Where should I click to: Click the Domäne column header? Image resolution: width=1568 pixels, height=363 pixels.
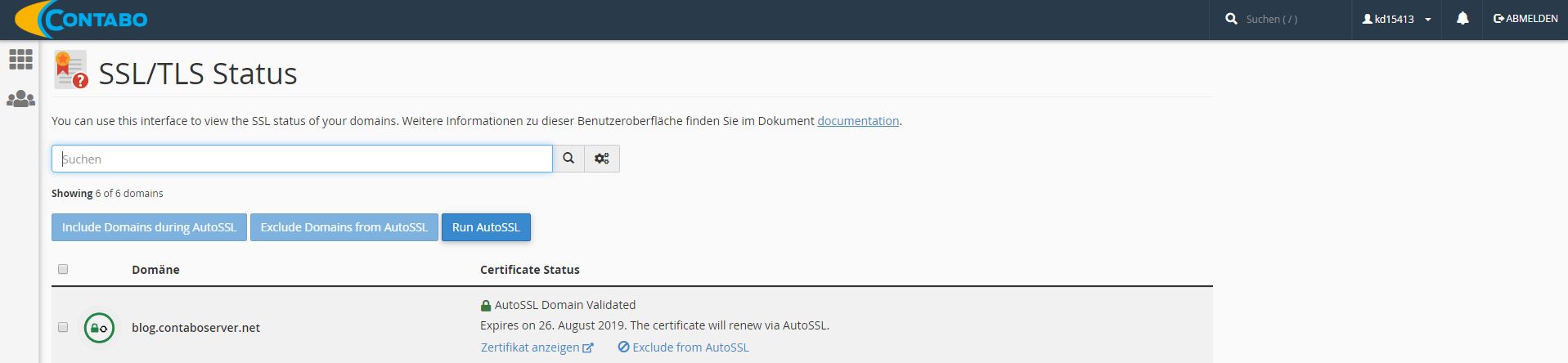click(x=155, y=270)
